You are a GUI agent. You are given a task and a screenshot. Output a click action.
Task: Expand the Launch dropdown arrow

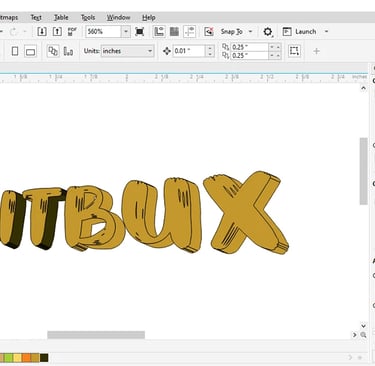pyautogui.click(x=326, y=32)
